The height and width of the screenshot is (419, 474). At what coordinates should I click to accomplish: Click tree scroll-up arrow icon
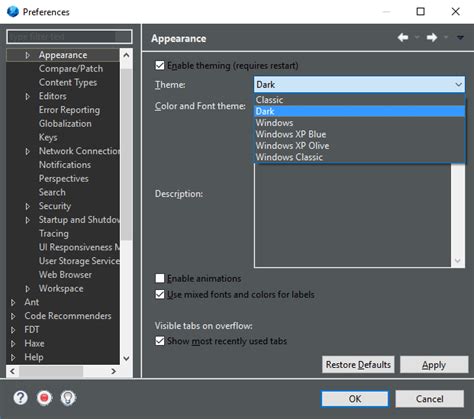(x=126, y=55)
